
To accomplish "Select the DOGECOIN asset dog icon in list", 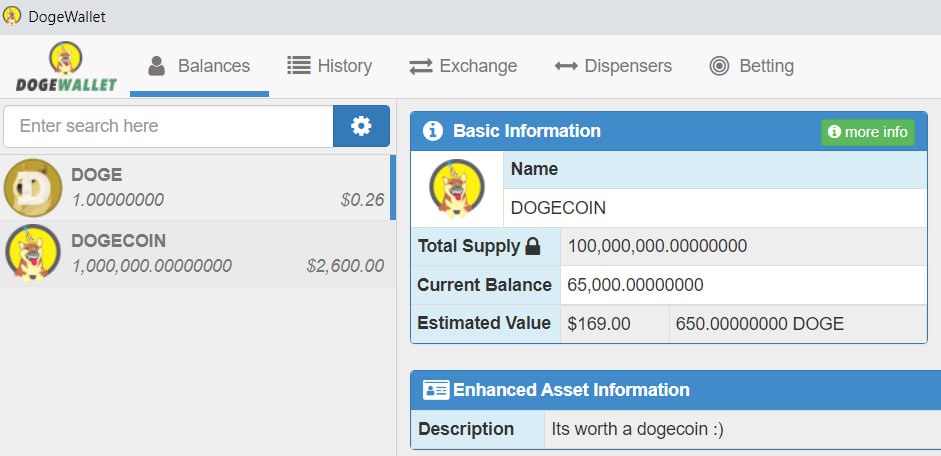I will coord(32,253).
